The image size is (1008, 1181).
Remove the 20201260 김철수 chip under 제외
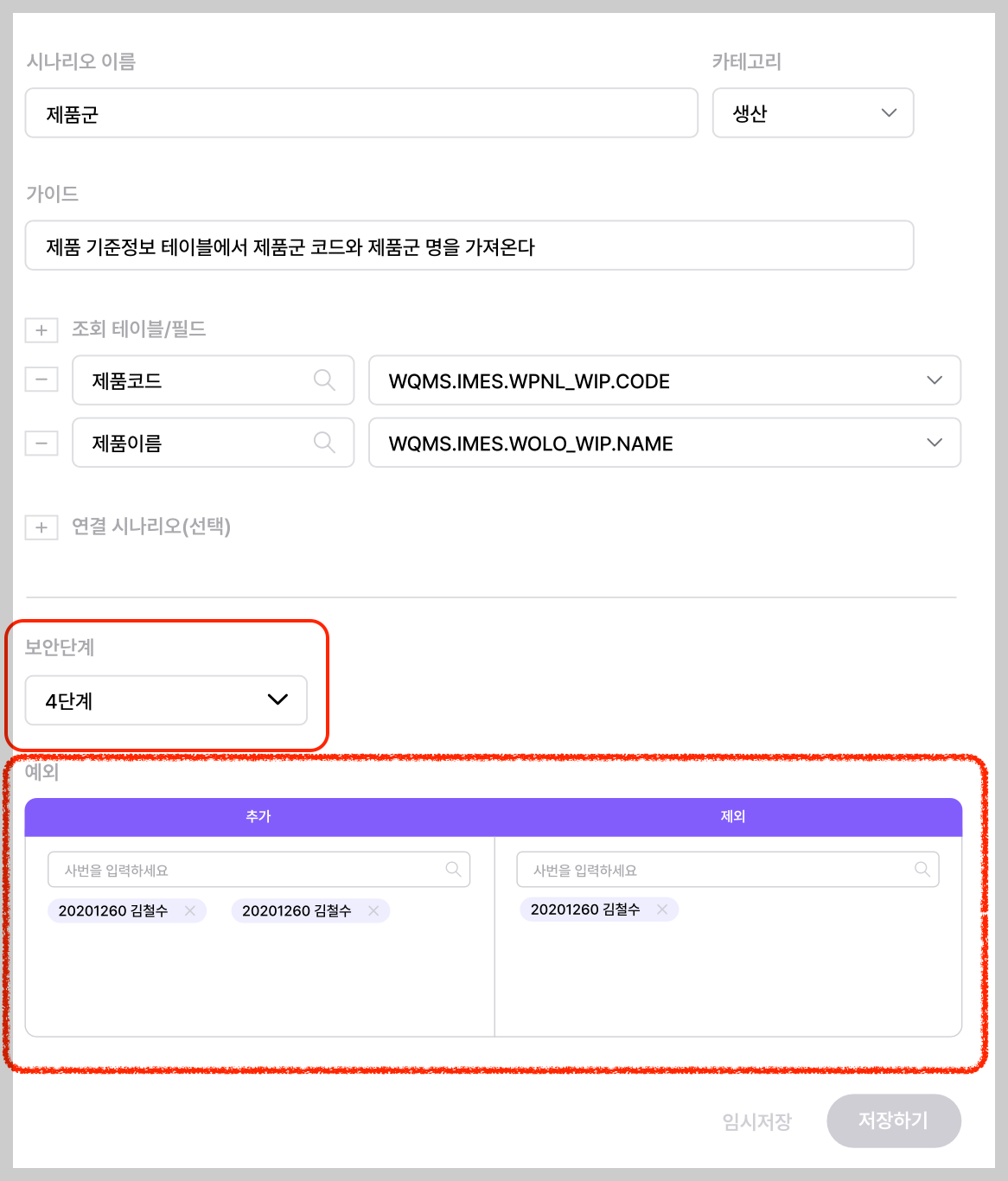click(662, 910)
